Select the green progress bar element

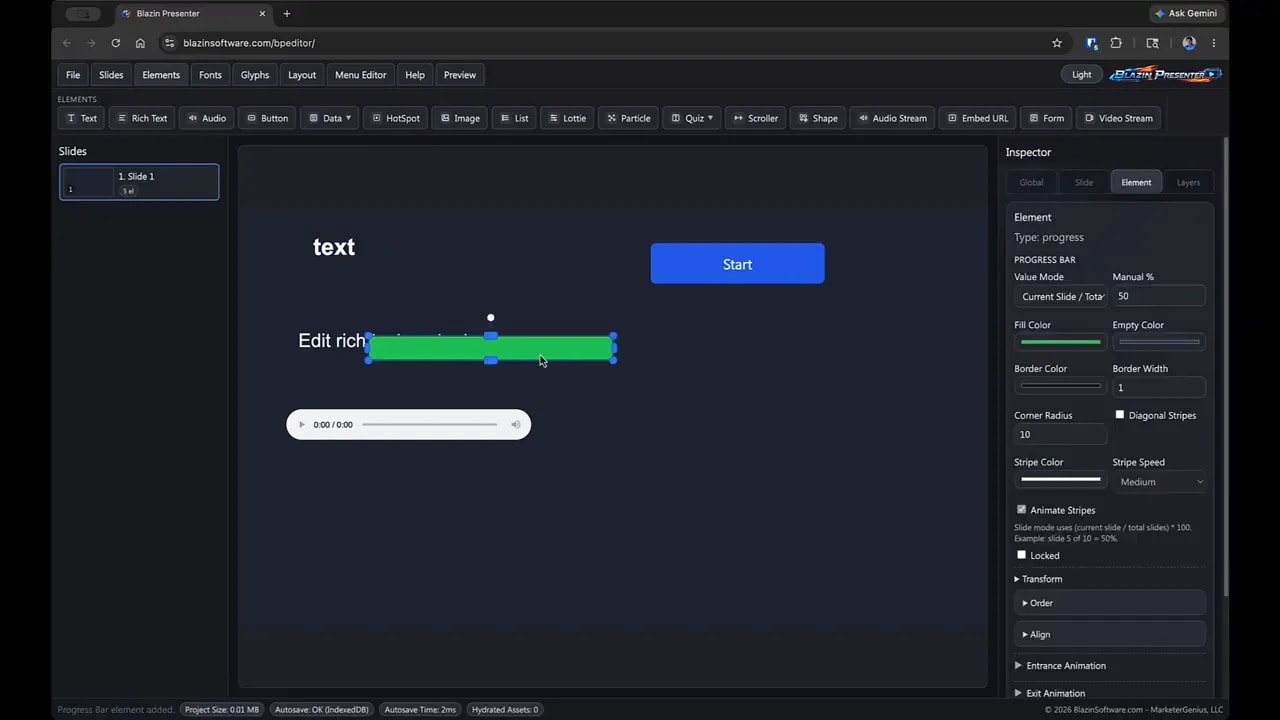click(x=490, y=348)
